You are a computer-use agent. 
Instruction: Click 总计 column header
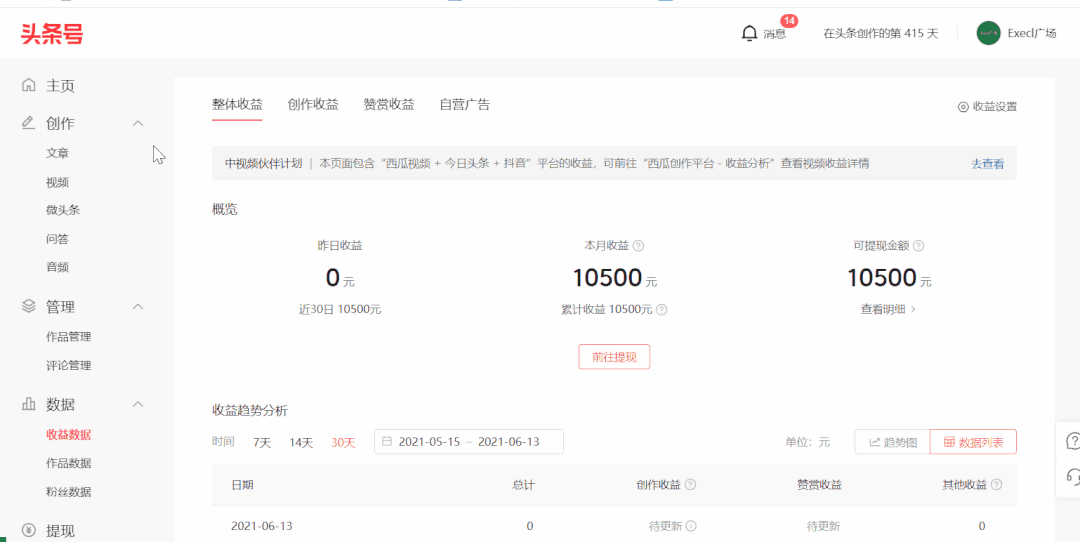[x=523, y=485]
